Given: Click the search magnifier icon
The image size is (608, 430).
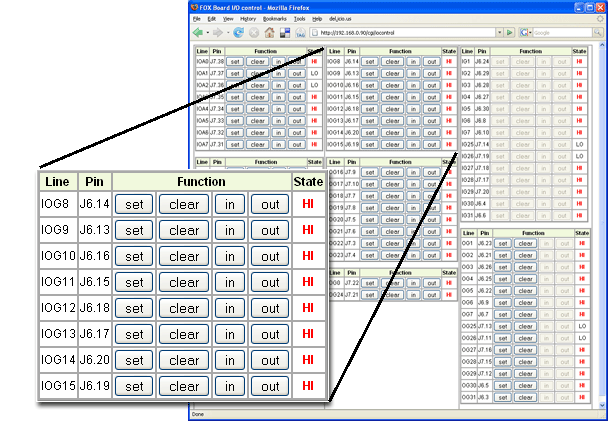Looking at the screenshot, I should pyautogui.click(x=598, y=33).
